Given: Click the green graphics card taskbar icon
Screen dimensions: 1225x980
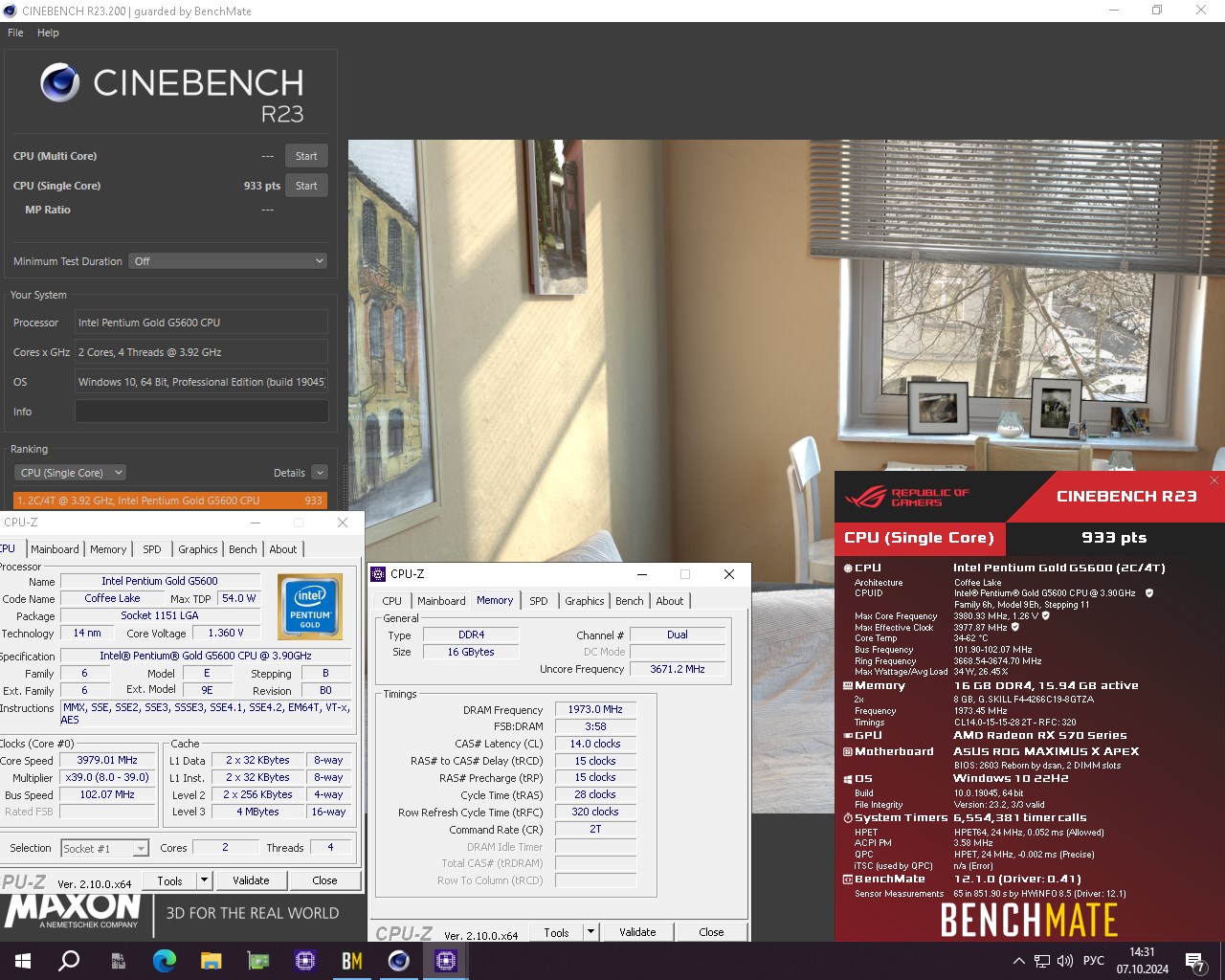Looking at the screenshot, I should pos(258,961).
